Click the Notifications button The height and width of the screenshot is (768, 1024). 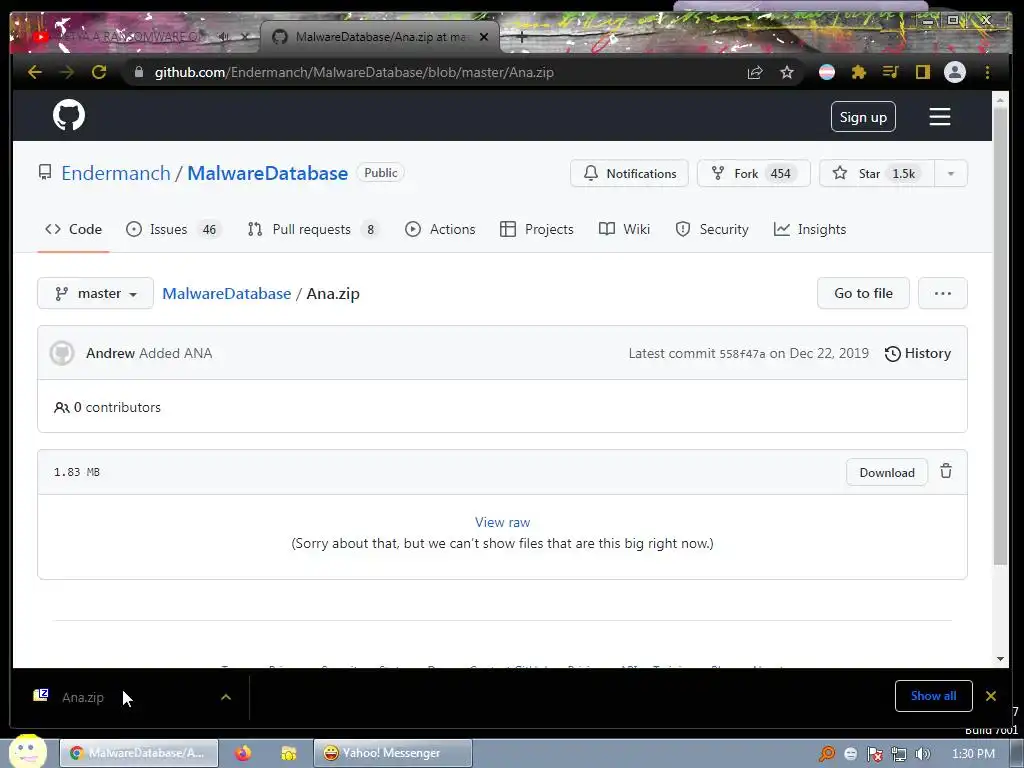pos(630,174)
